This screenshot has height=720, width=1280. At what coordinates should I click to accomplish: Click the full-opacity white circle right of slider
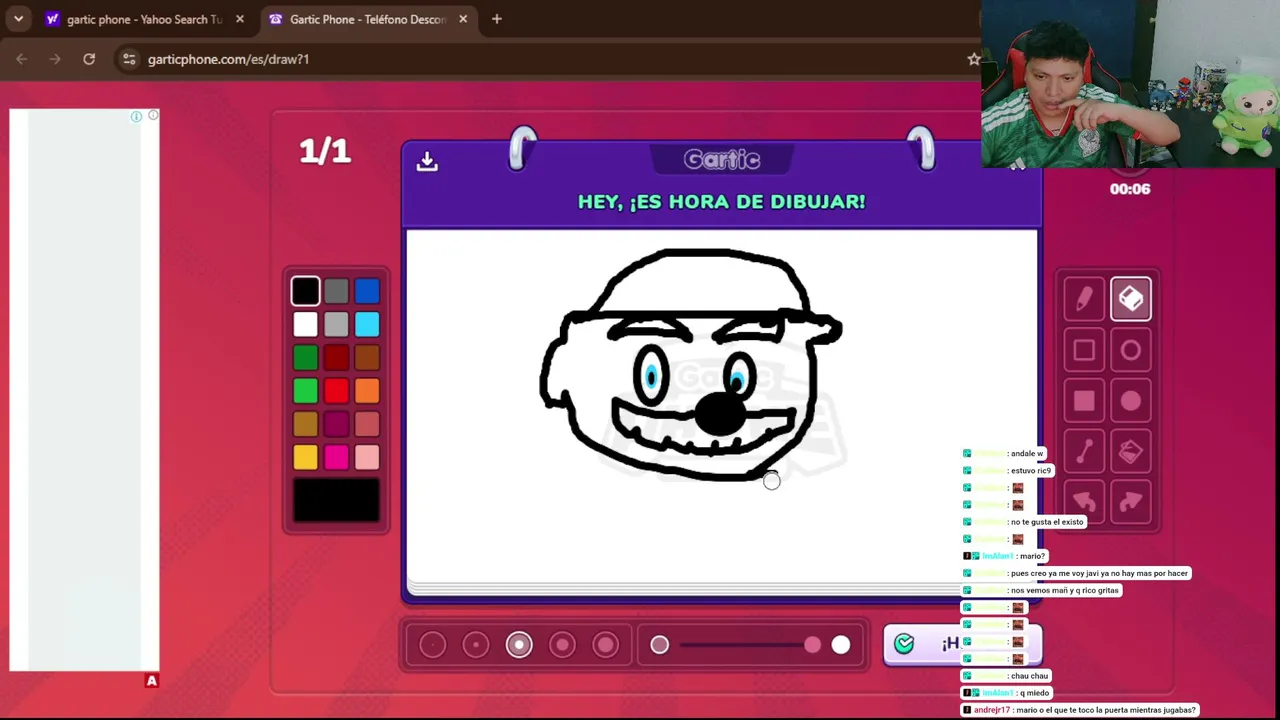[841, 645]
